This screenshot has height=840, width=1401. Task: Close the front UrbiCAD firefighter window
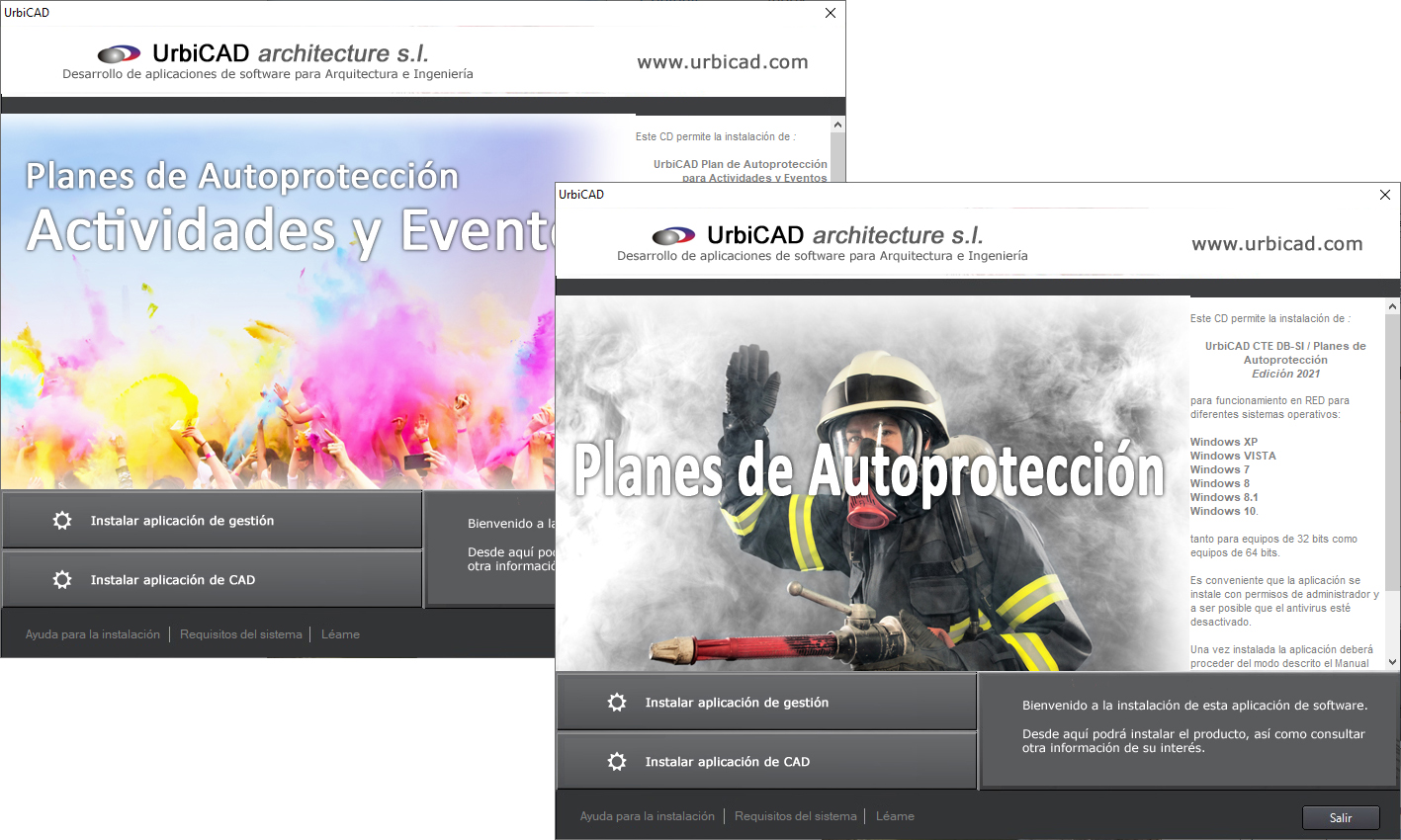[x=1384, y=195]
